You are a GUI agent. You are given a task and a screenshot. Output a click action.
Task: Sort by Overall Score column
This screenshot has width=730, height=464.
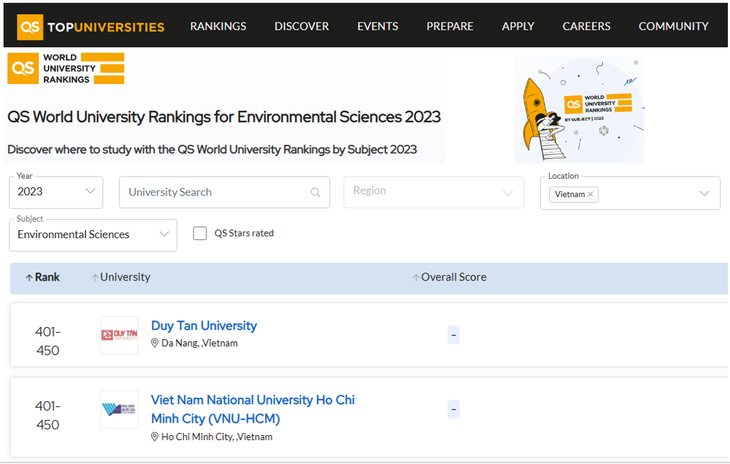452,277
